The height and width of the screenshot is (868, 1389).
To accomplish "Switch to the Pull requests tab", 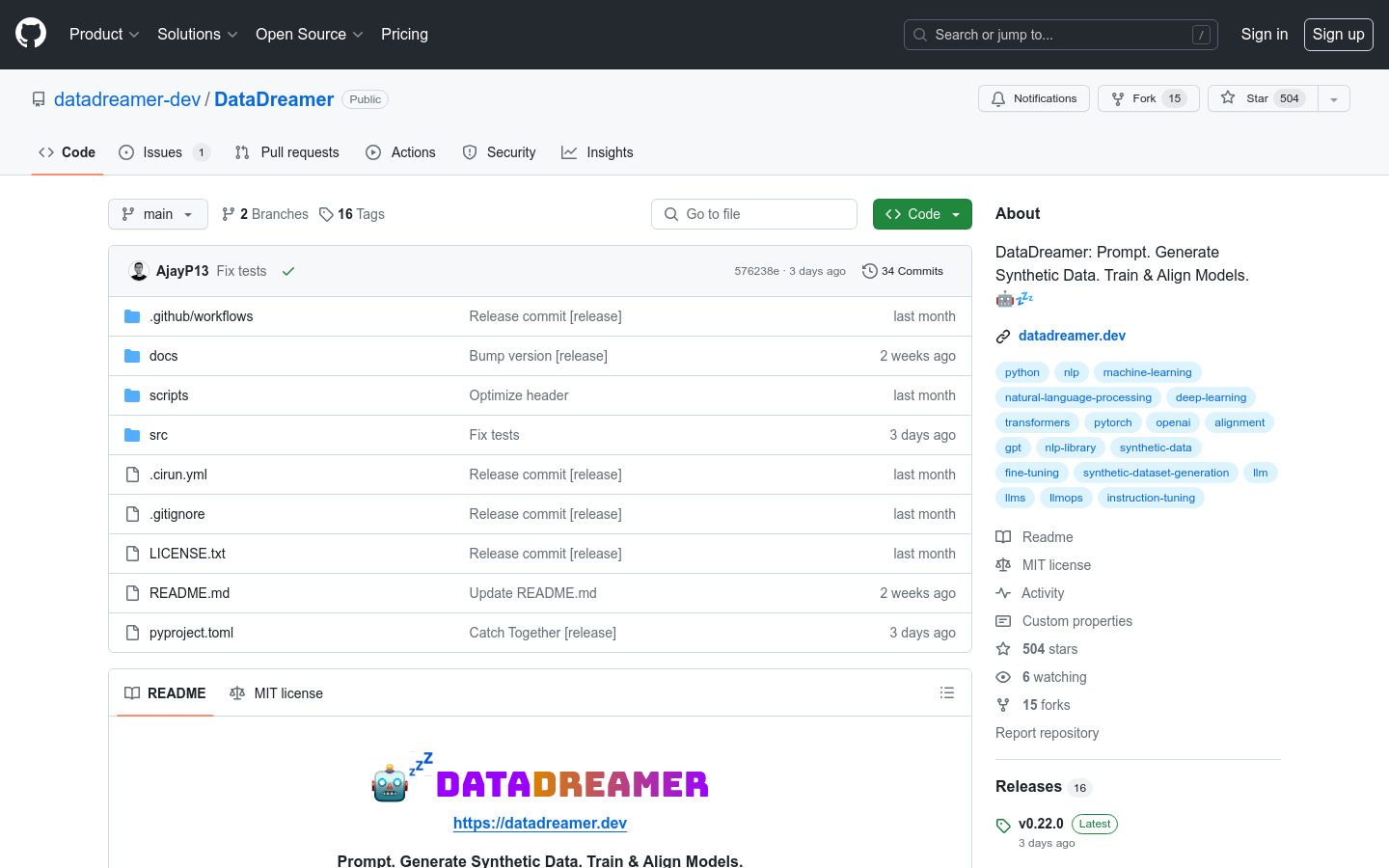I will 287,152.
